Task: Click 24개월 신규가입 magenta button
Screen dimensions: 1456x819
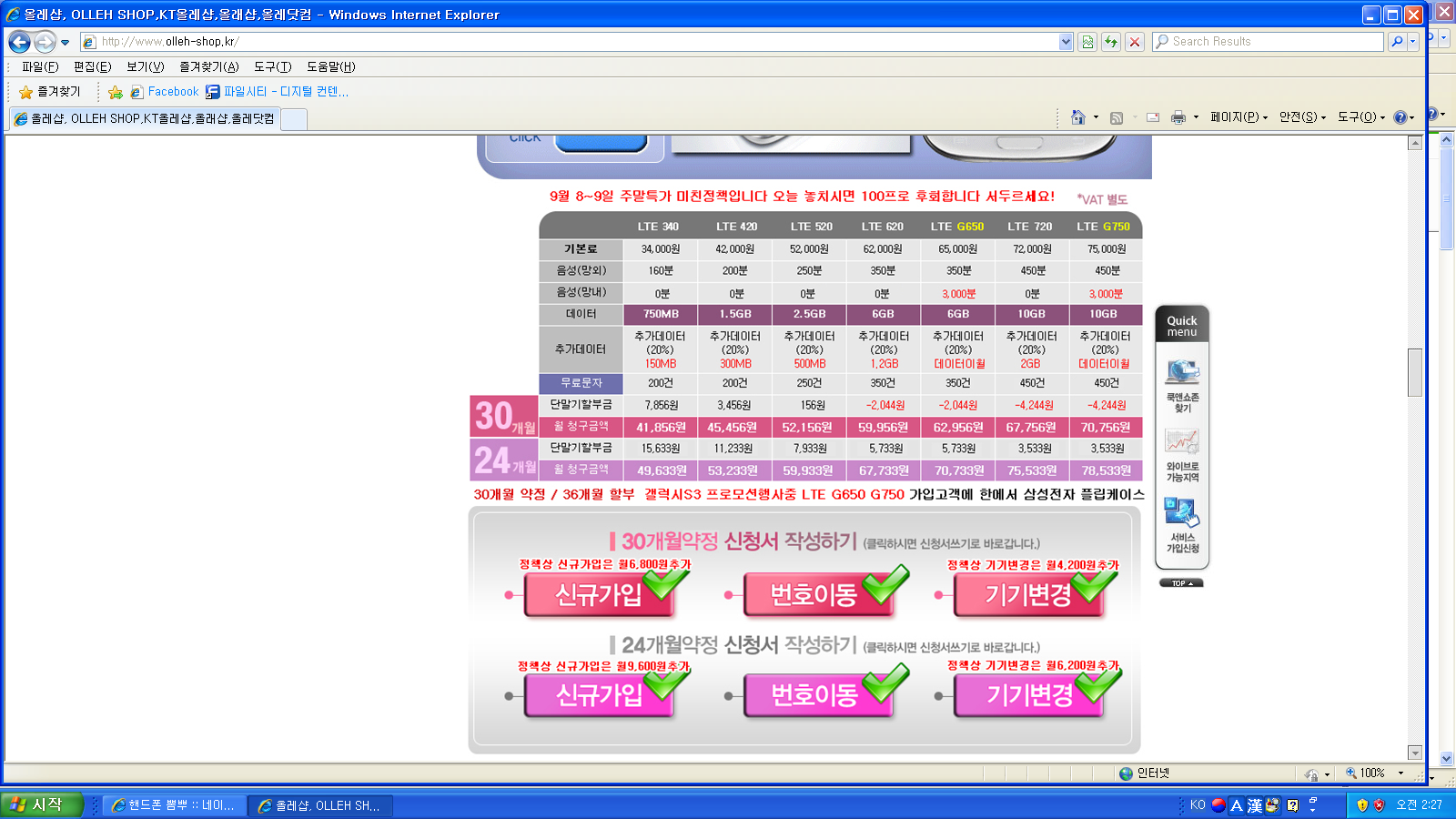Action: [x=600, y=695]
